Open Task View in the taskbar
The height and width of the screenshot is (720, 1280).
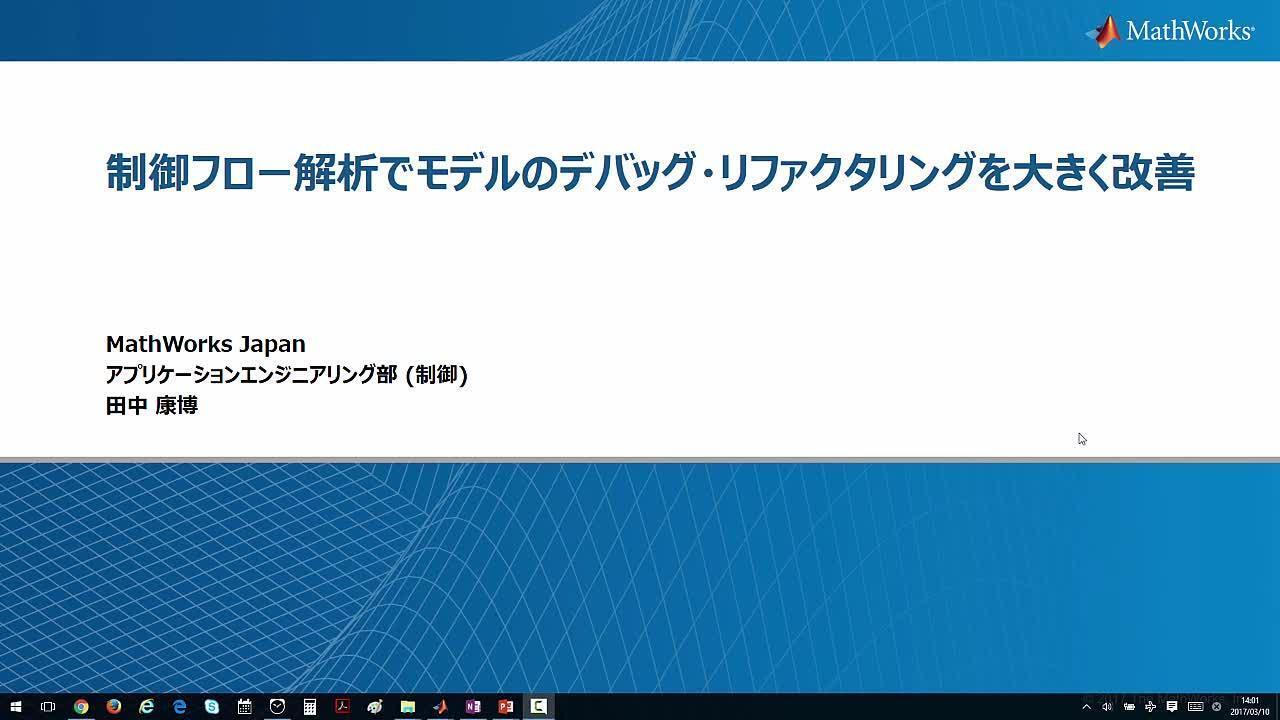point(48,706)
